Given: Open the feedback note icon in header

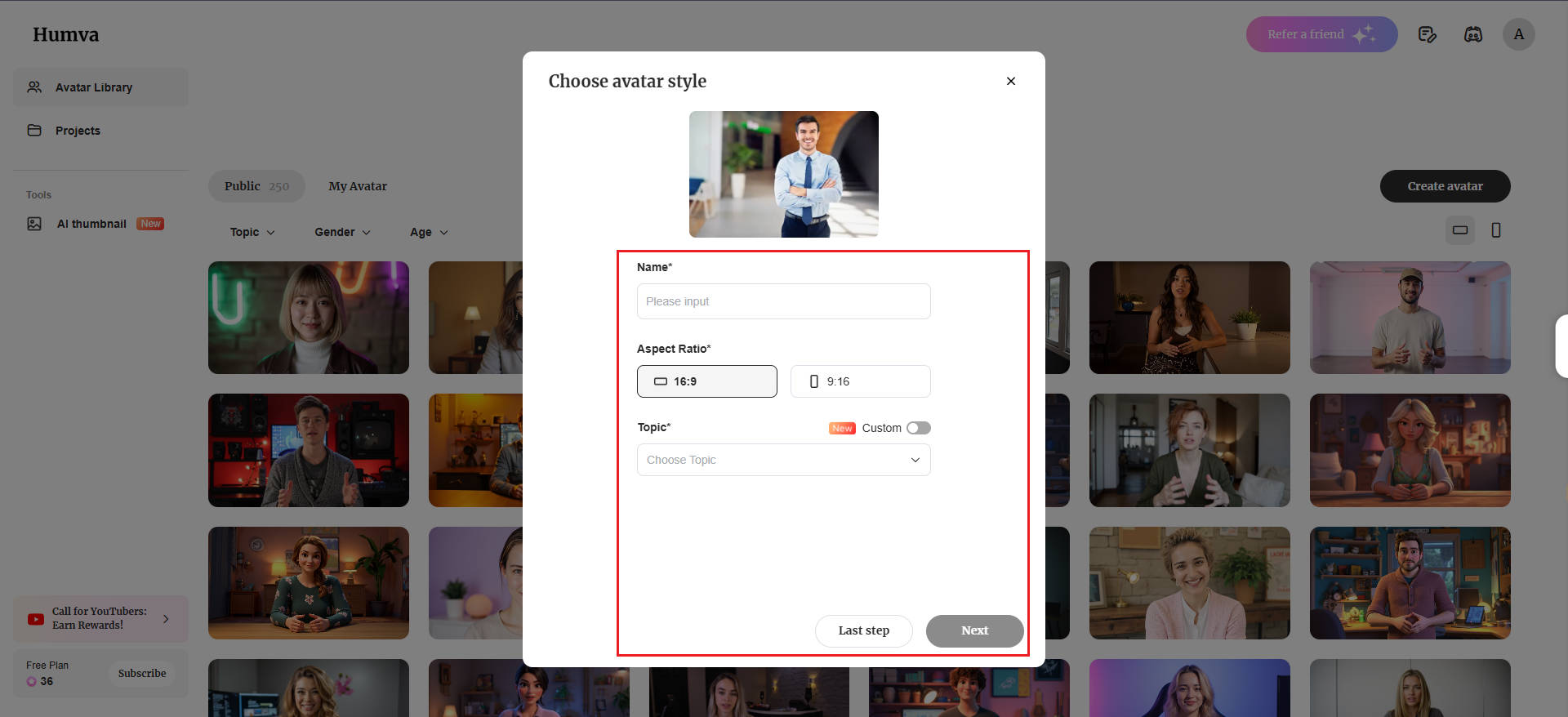Looking at the screenshot, I should [1428, 34].
